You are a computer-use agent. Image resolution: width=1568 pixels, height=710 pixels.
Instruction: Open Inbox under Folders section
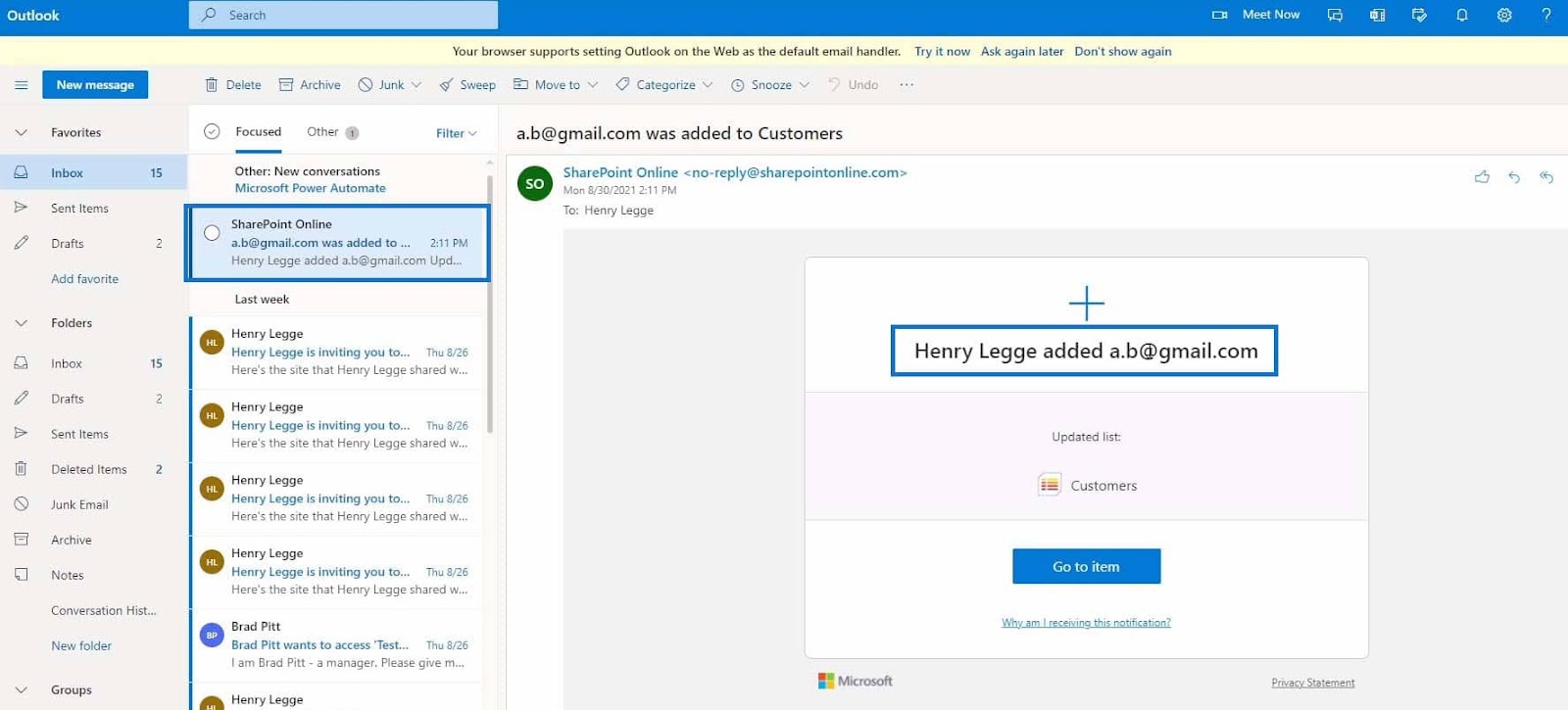tap(67, 364)
